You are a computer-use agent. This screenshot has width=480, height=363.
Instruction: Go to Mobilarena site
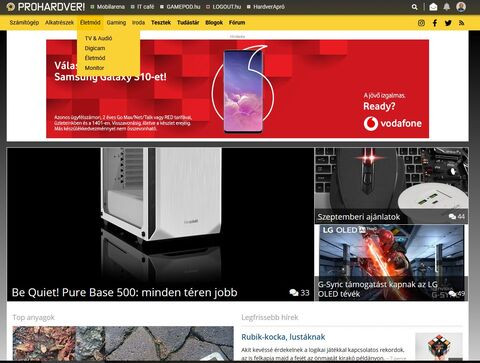tap(111, 7)
